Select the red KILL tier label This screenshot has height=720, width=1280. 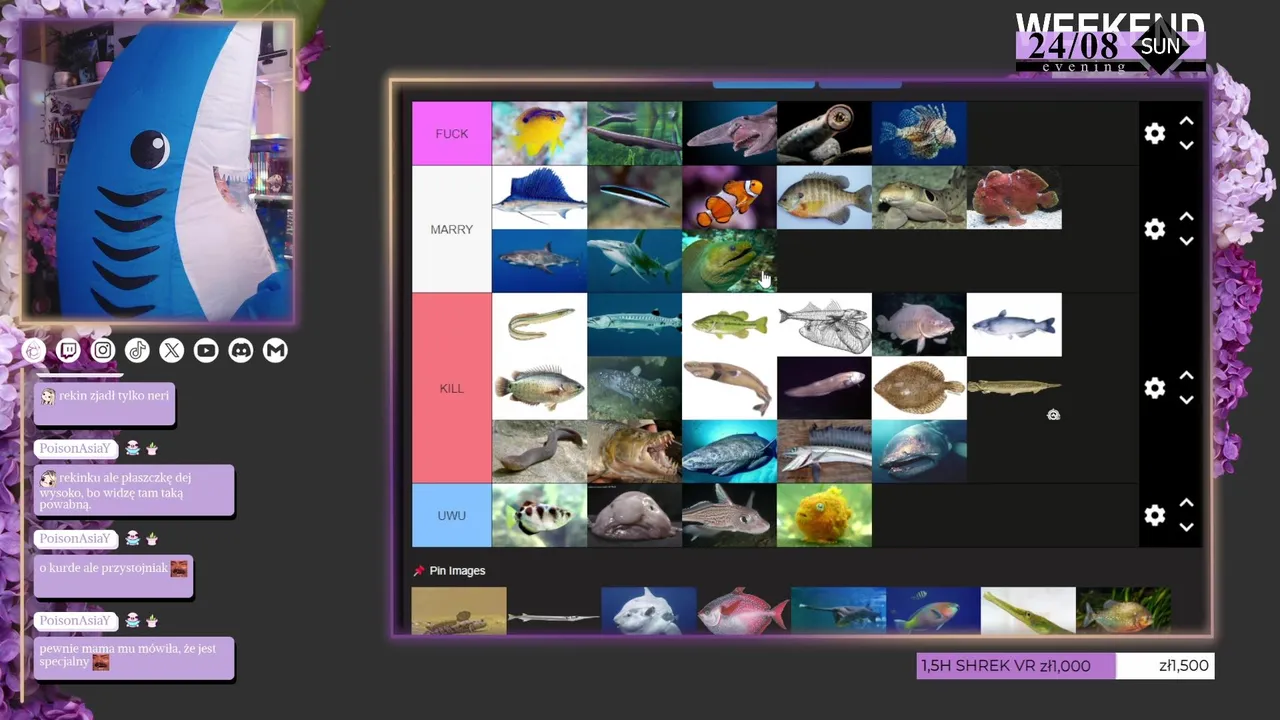point(452,388)
